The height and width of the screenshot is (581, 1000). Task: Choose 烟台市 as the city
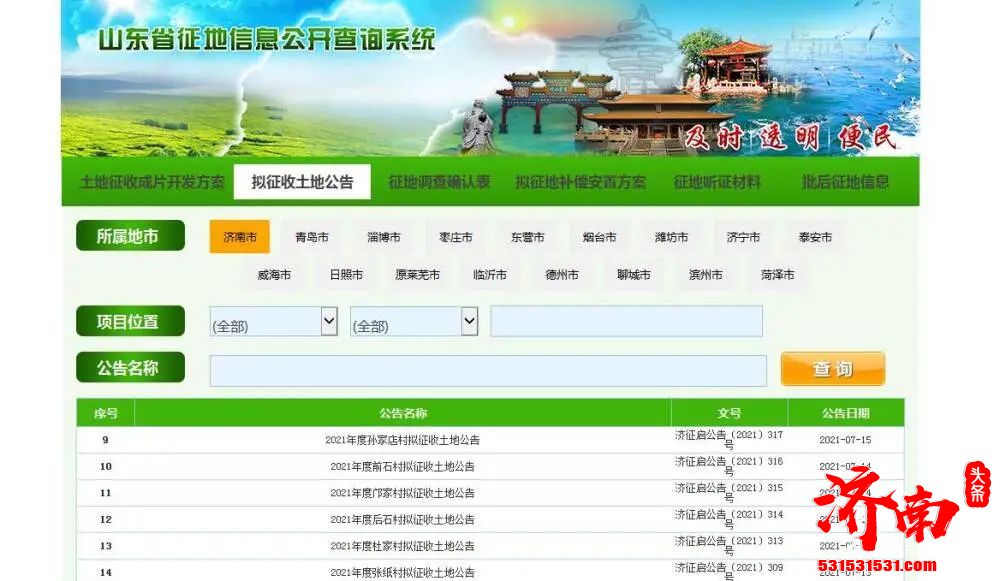click(x=599, y=237)
